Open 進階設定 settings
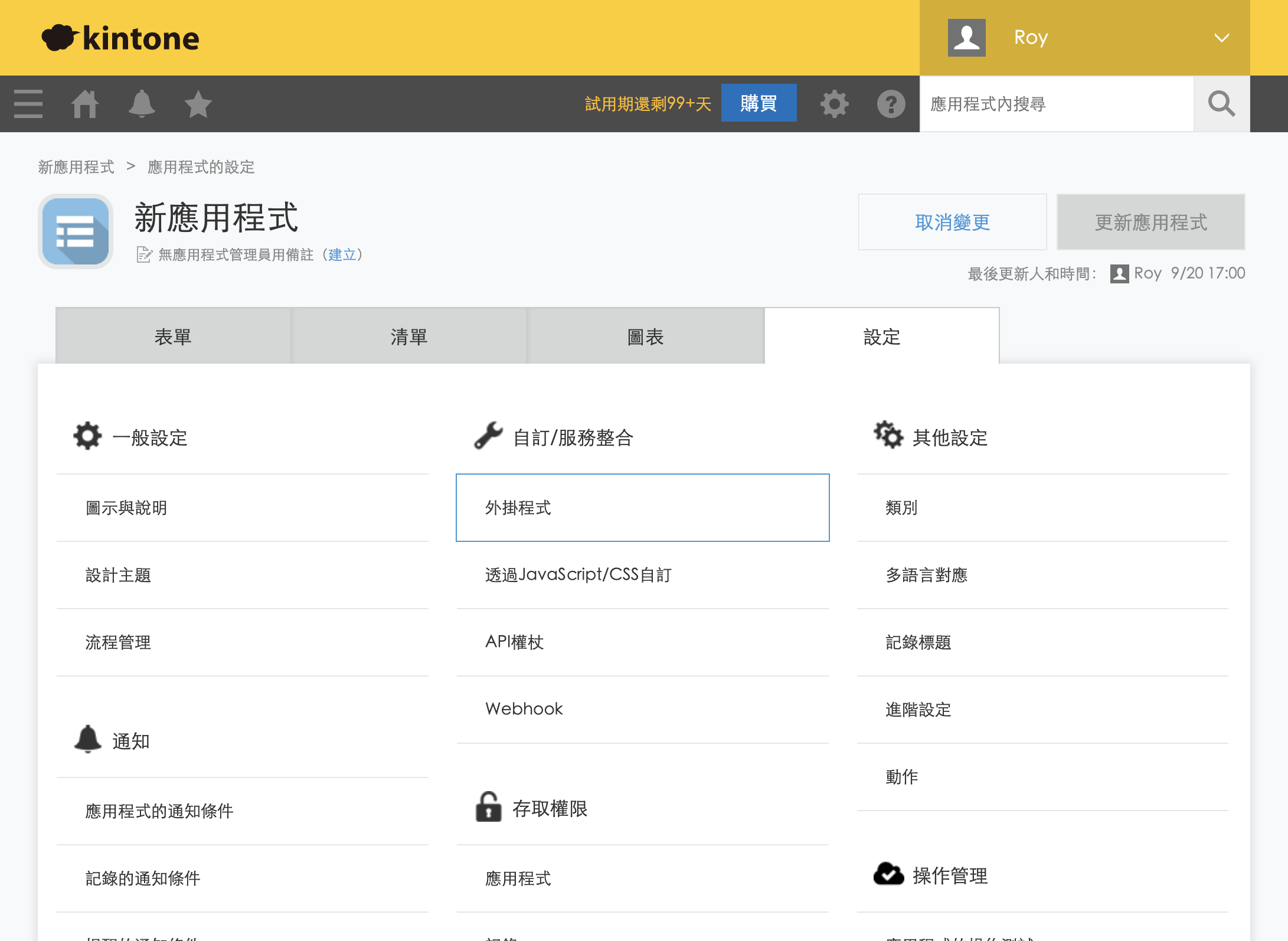 1043,710
